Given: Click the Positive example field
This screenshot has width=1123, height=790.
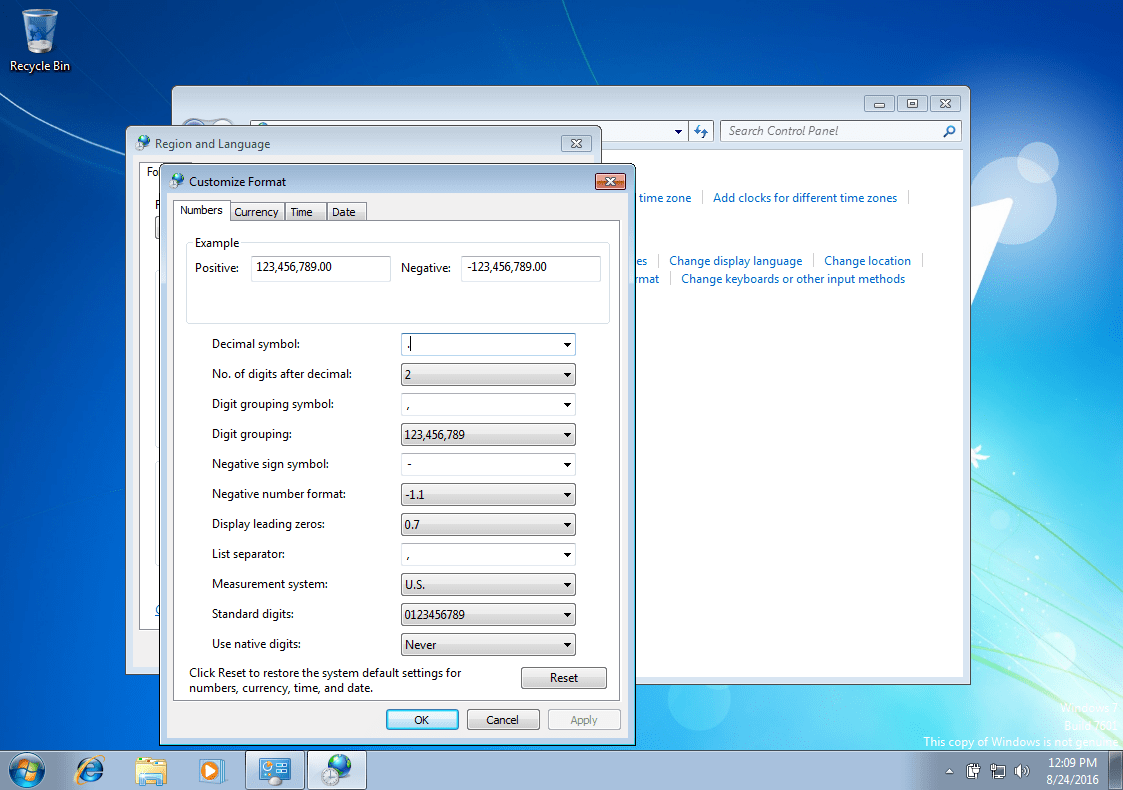Looking at the screenshot, I should (x=320, y=268).
